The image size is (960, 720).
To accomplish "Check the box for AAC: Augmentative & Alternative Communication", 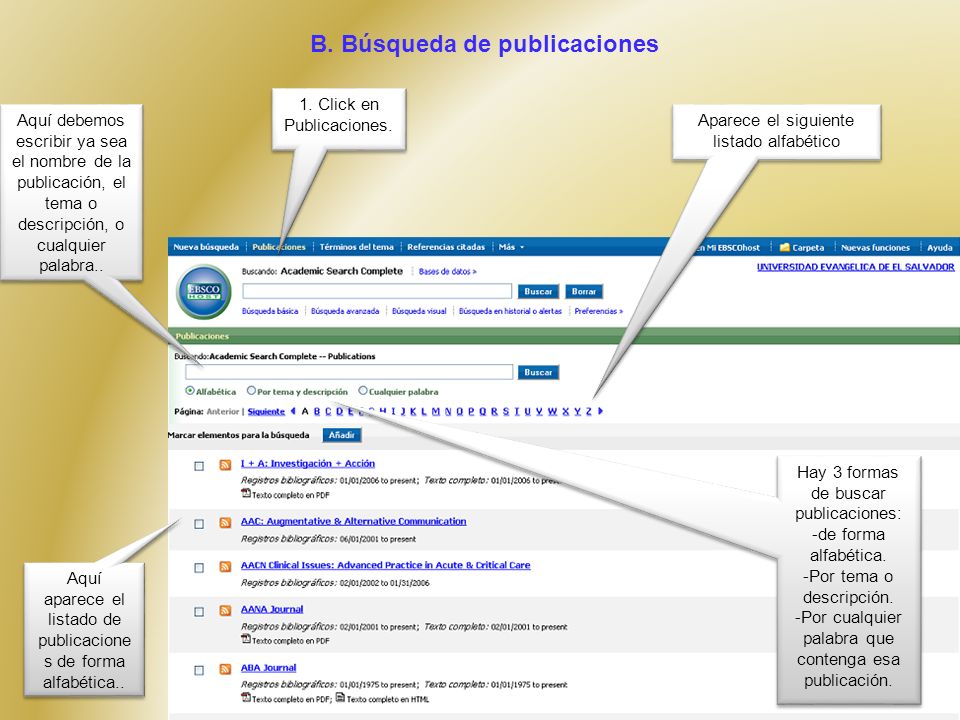I will (199, 524).
